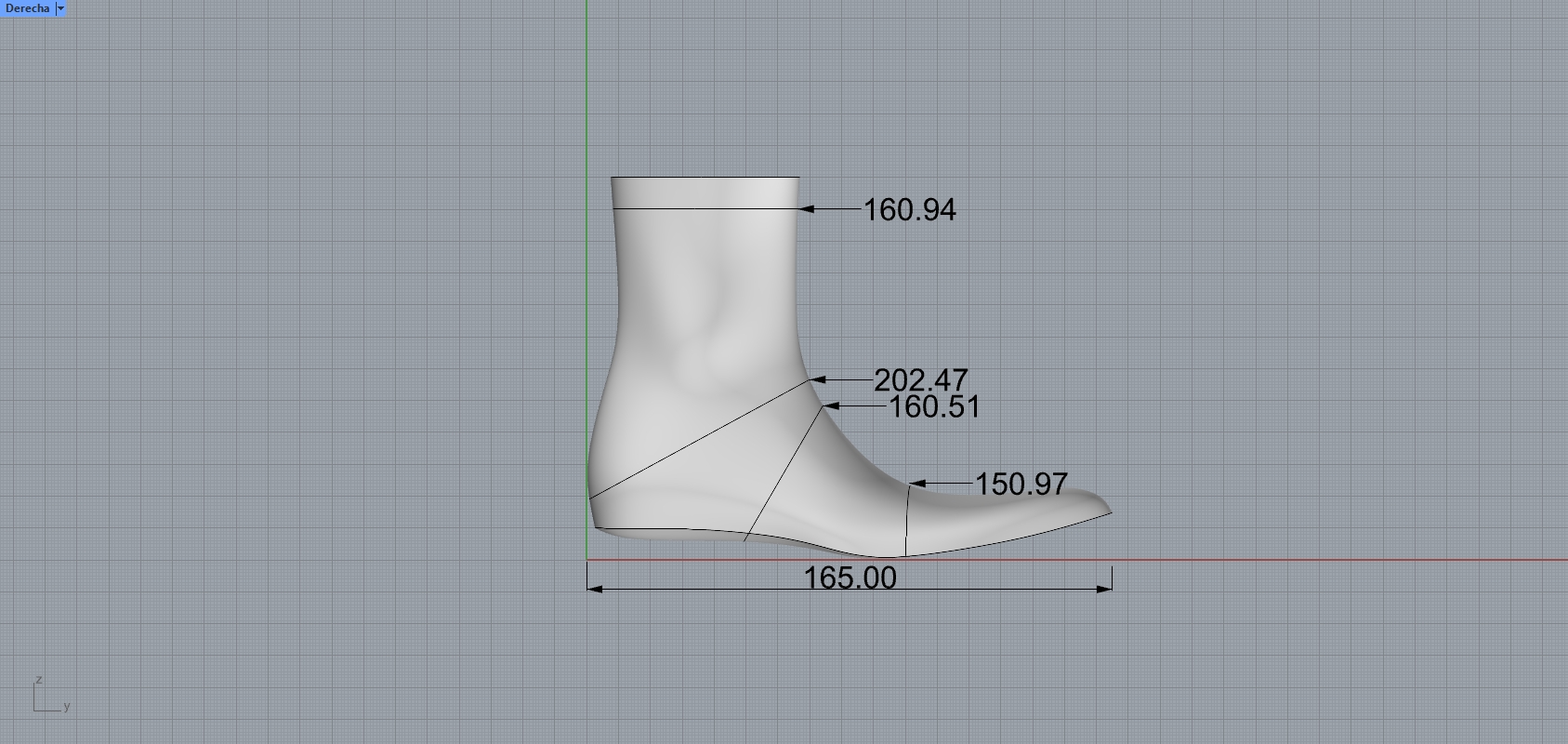
Task: Select the 202.47 heel girth dimension text
Action: (921, 380)
